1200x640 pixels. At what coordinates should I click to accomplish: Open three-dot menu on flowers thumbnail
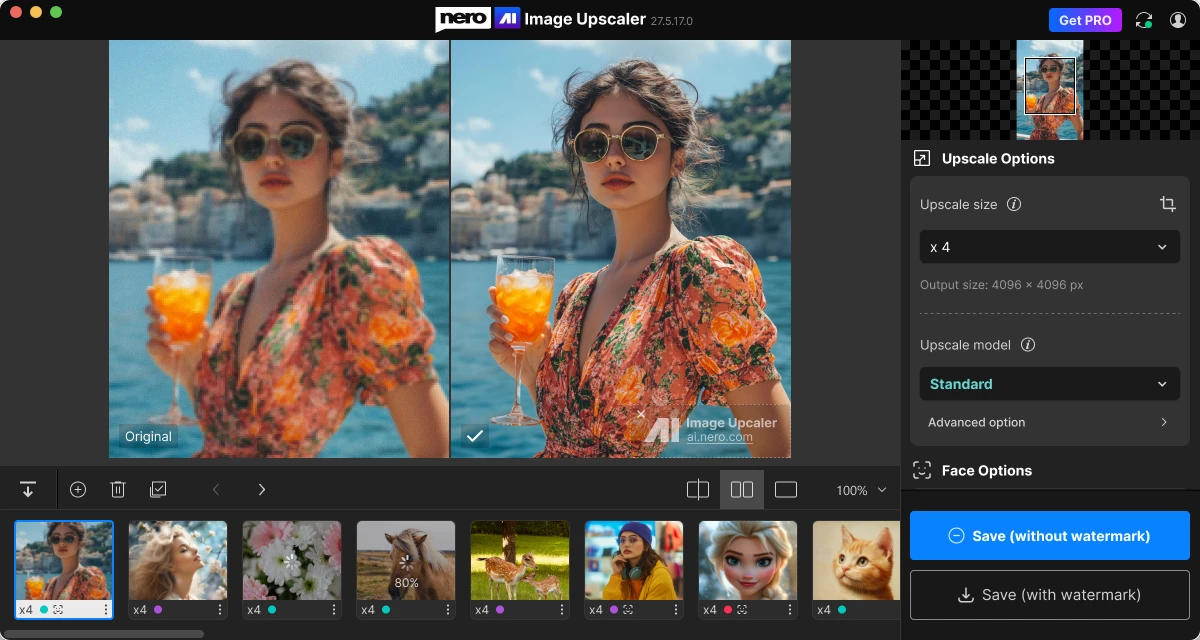[x=334, y=609]
